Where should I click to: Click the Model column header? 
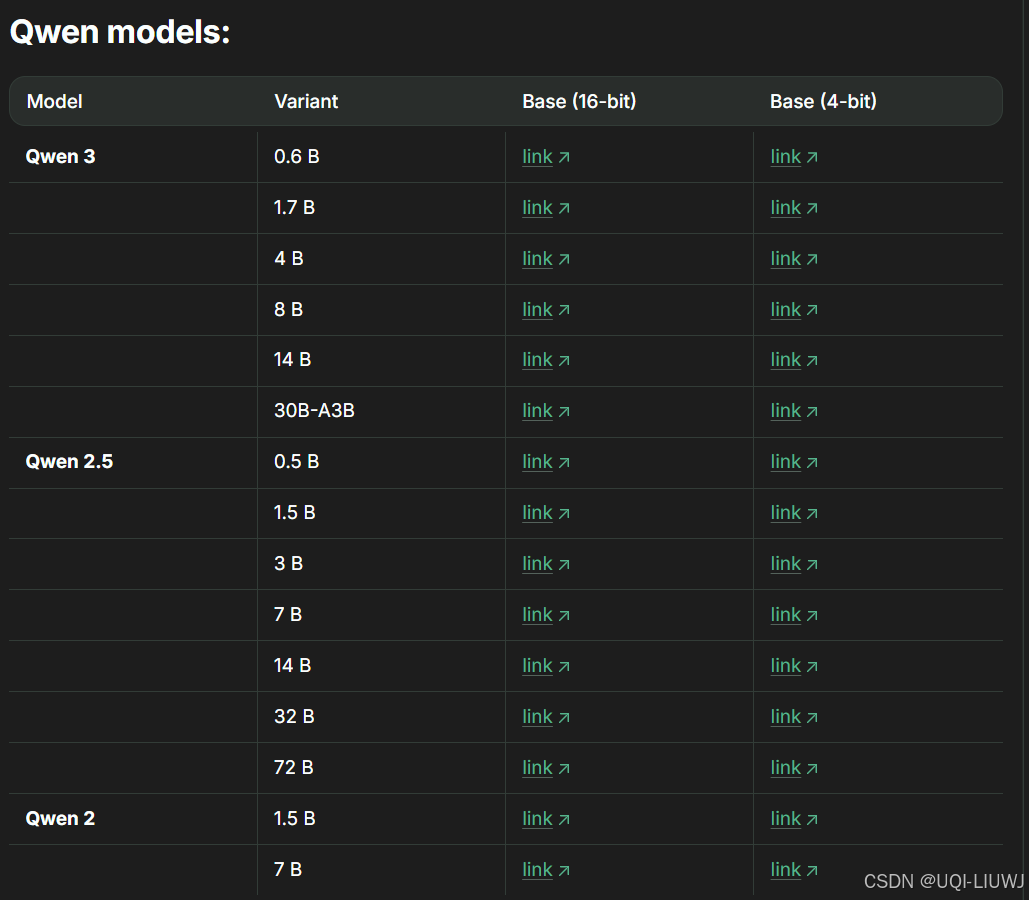point(54,101)
